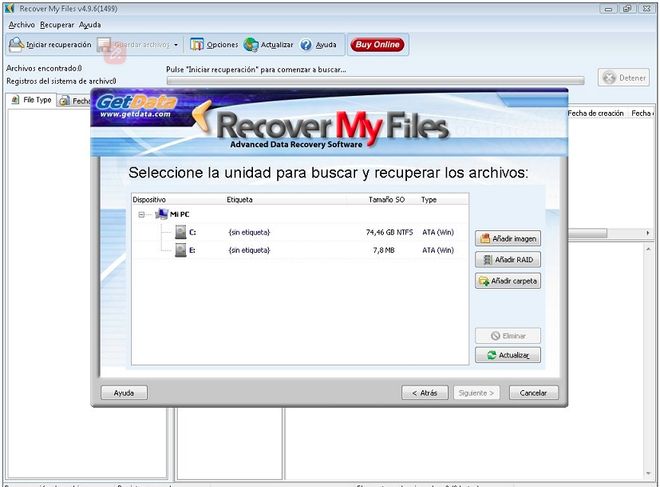This screenshot has height=487, width=660.
Task: Click the horizontal scrollbar right arrow
Action: (648, 233)
